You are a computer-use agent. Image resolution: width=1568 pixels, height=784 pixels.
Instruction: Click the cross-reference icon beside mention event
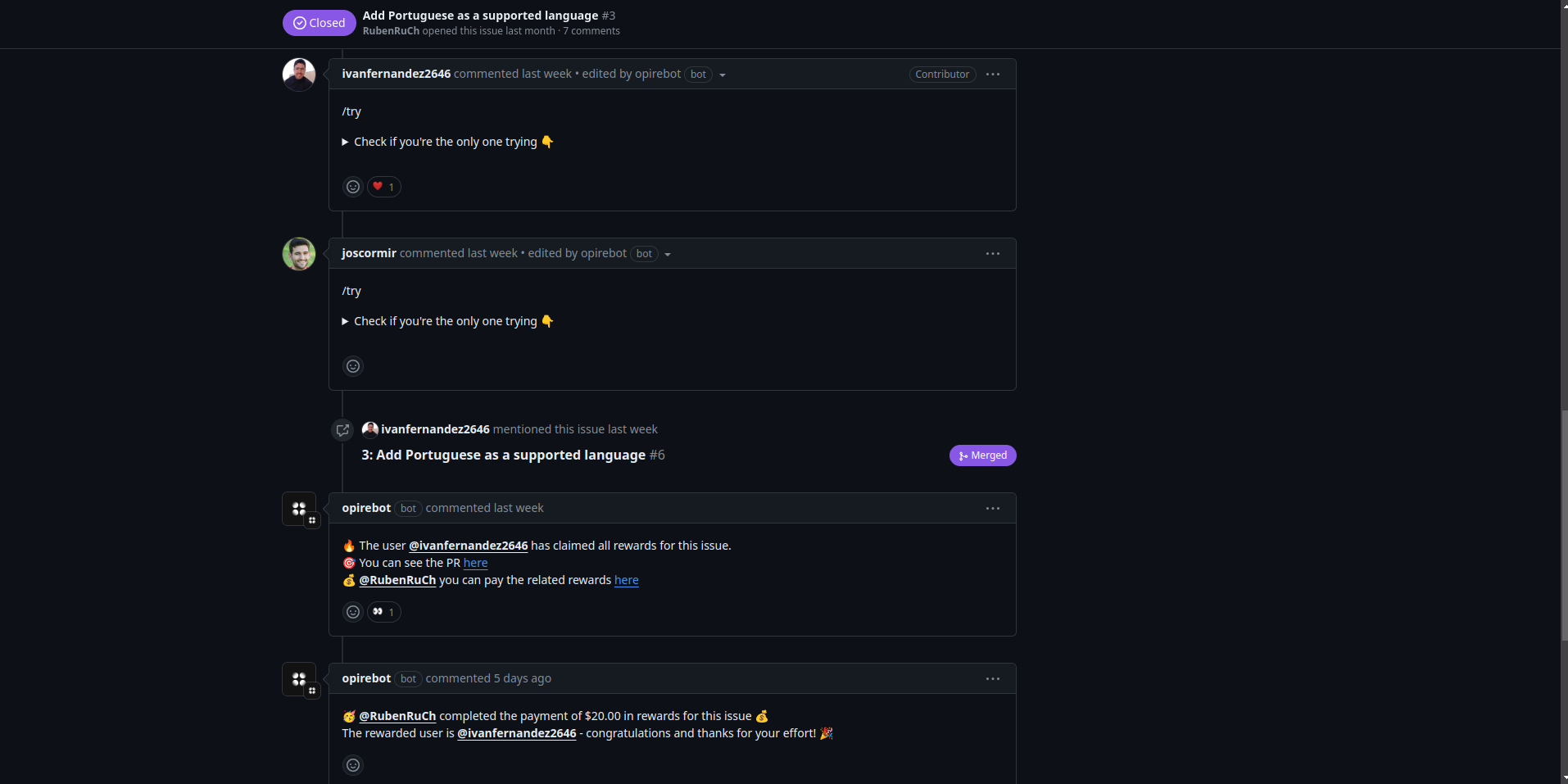342,430
